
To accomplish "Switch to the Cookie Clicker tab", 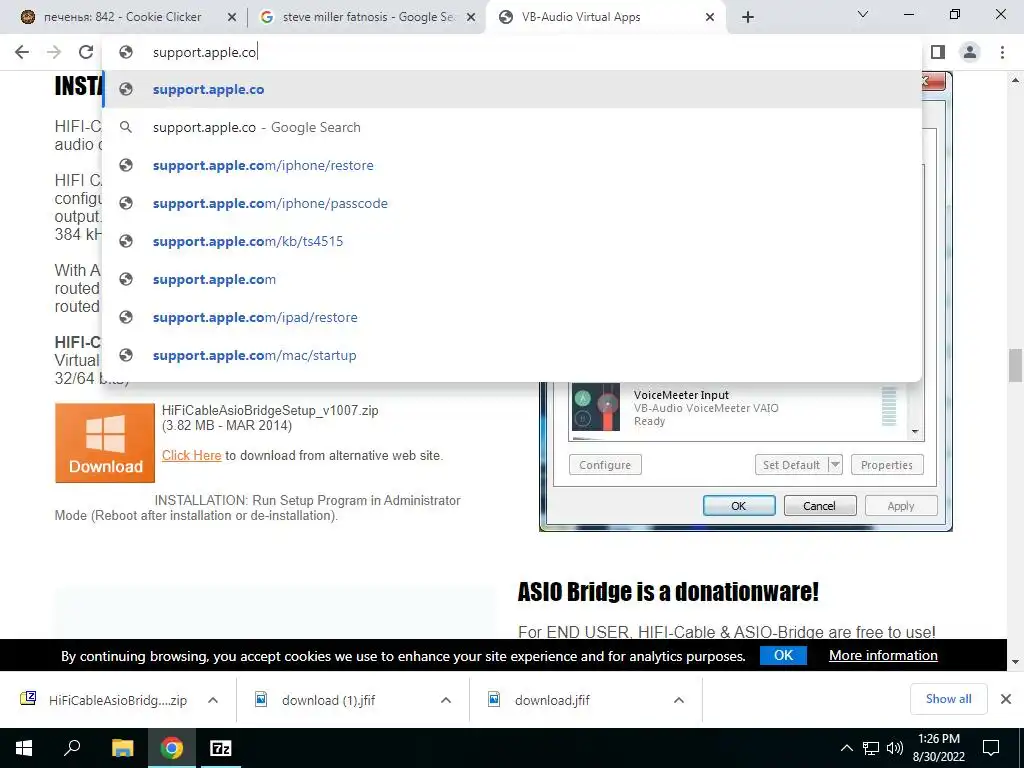I will pyautogui.click(x=122, y=17).
